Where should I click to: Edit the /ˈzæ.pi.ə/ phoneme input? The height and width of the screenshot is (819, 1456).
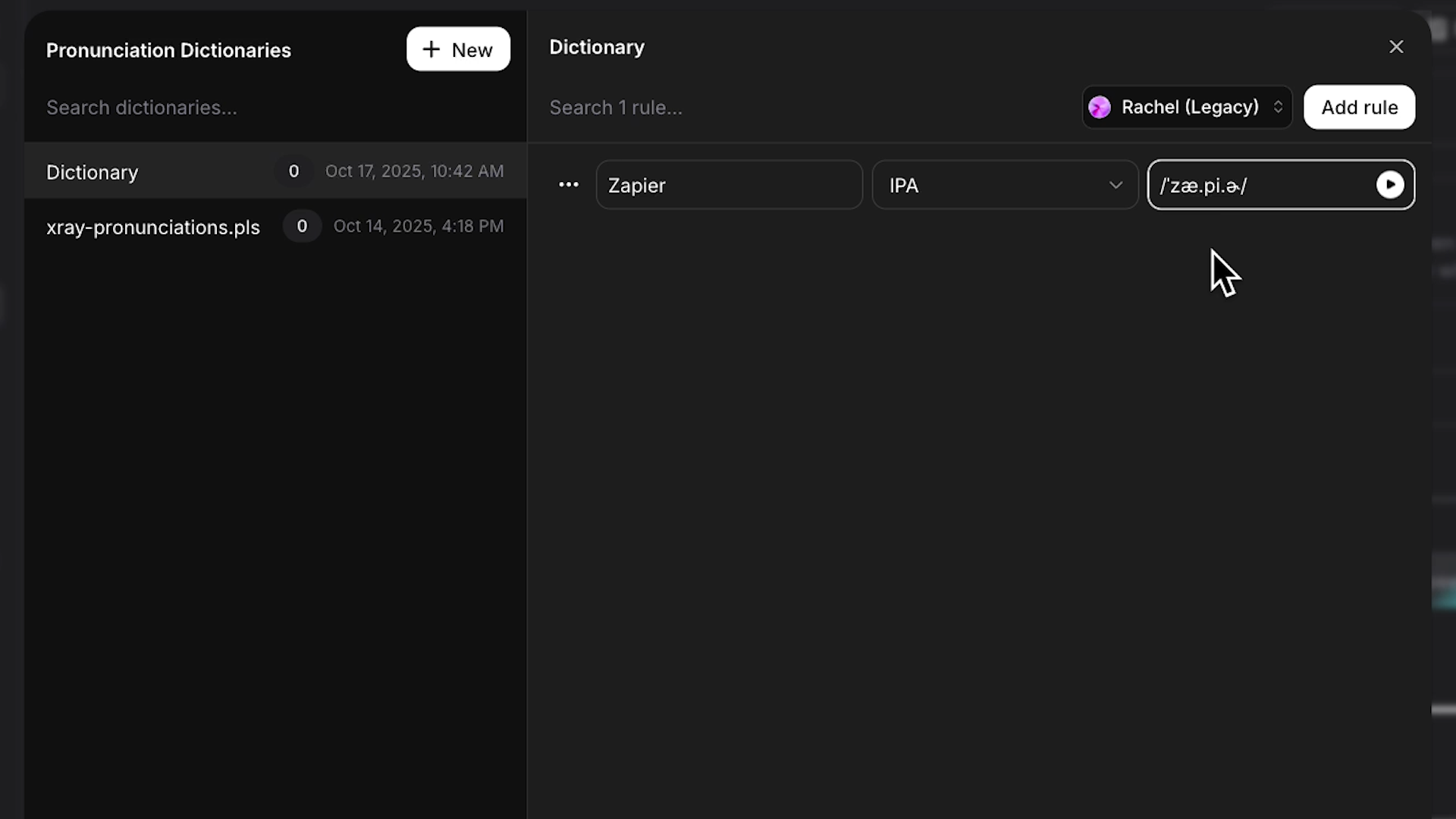pos(1251,184)
